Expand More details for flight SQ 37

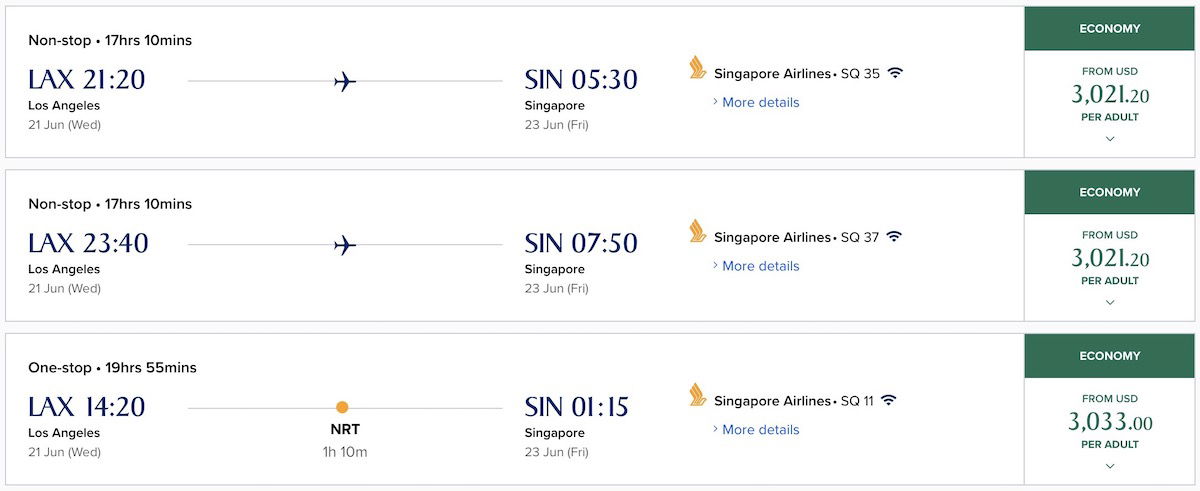(x=760, y=266)
